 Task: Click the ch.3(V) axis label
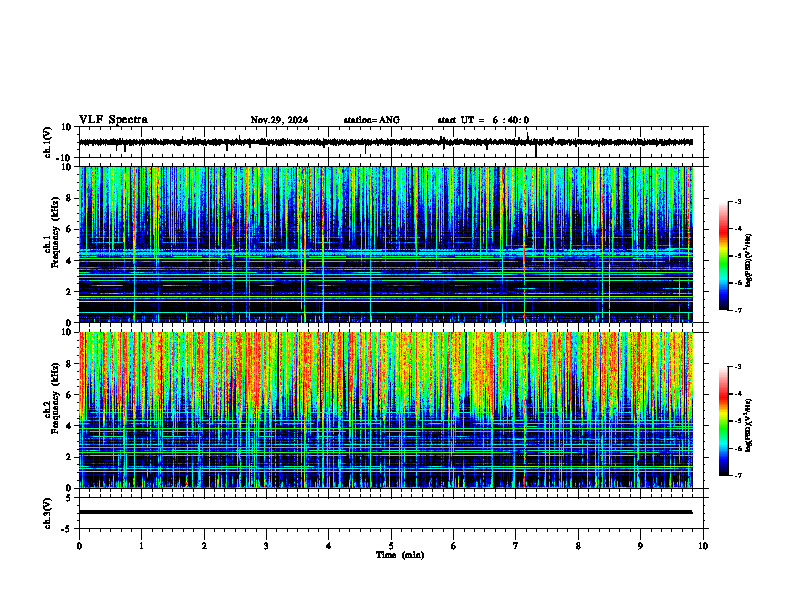[47, 513]
